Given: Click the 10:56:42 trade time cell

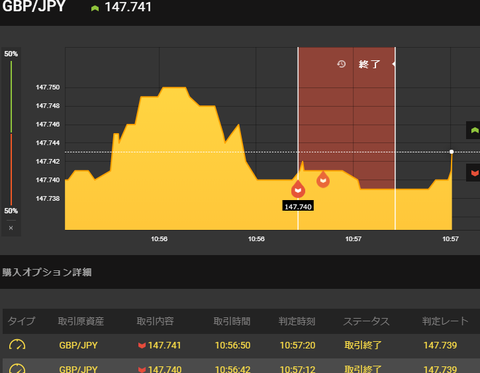Looking at the screenshot, I should 233,369.
